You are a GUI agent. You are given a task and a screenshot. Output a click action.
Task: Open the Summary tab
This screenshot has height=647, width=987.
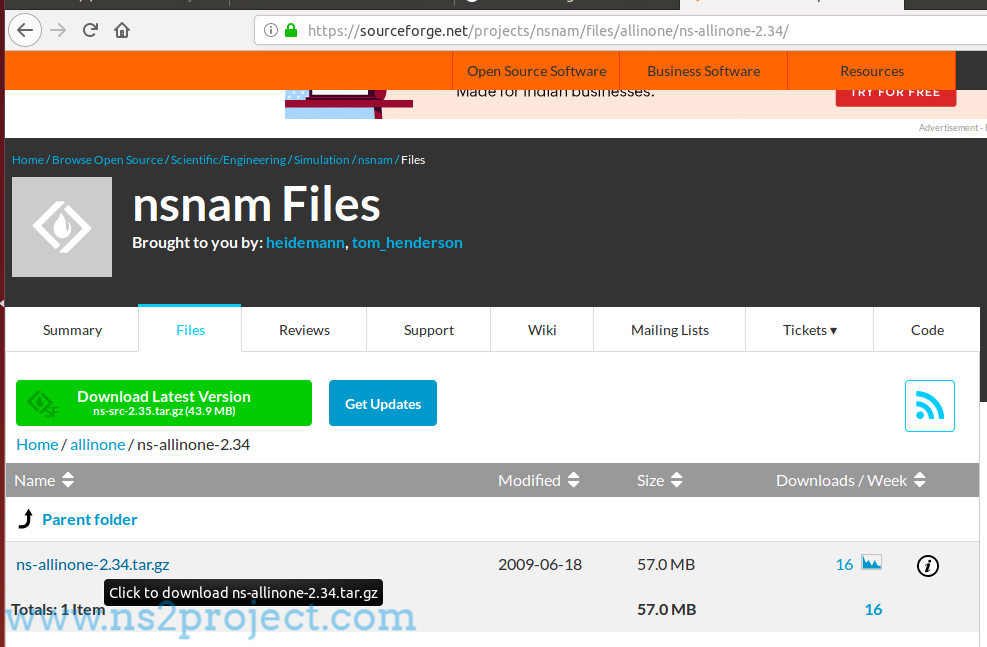coord(72,330)
